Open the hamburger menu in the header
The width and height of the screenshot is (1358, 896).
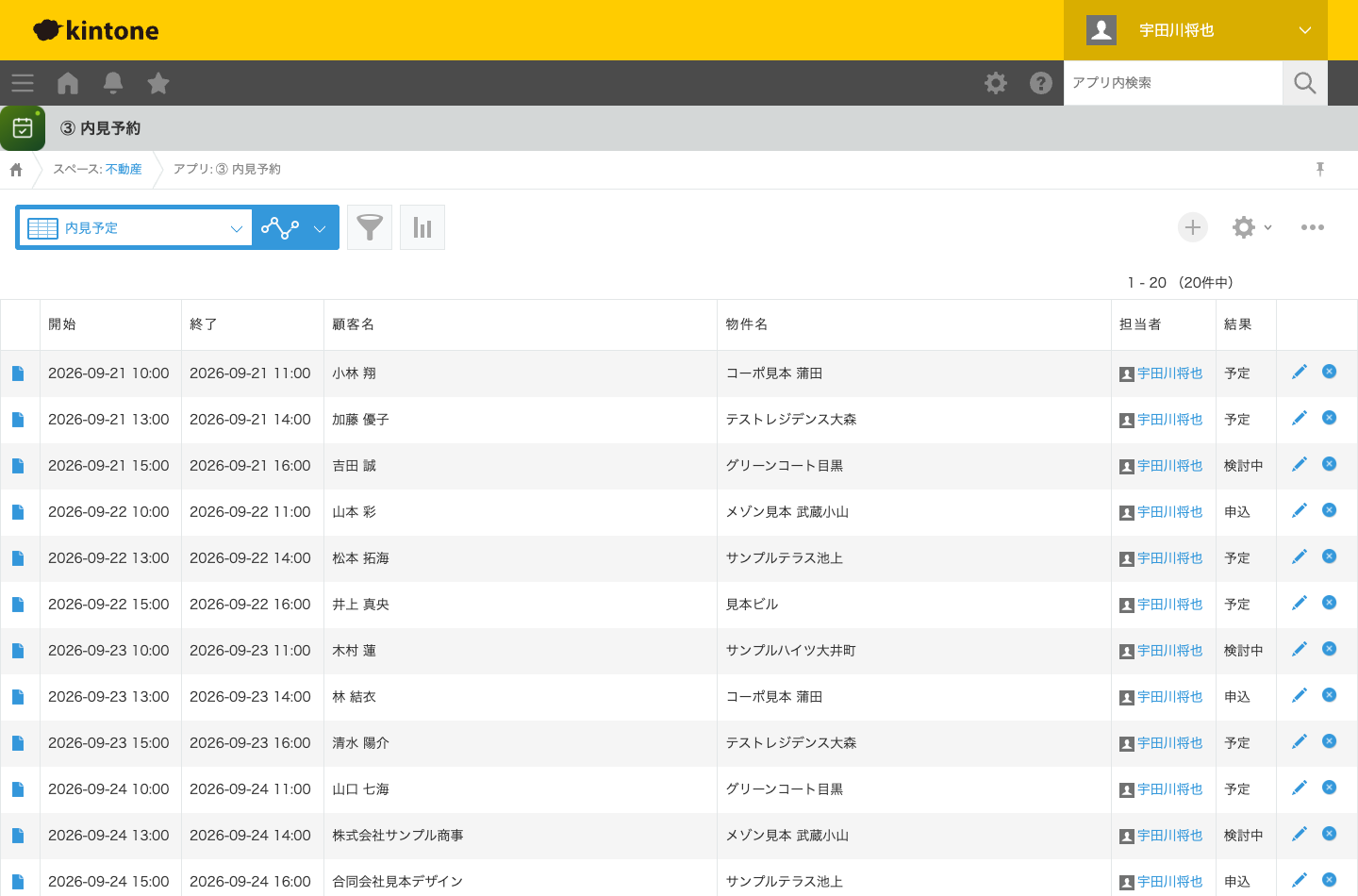23,83
